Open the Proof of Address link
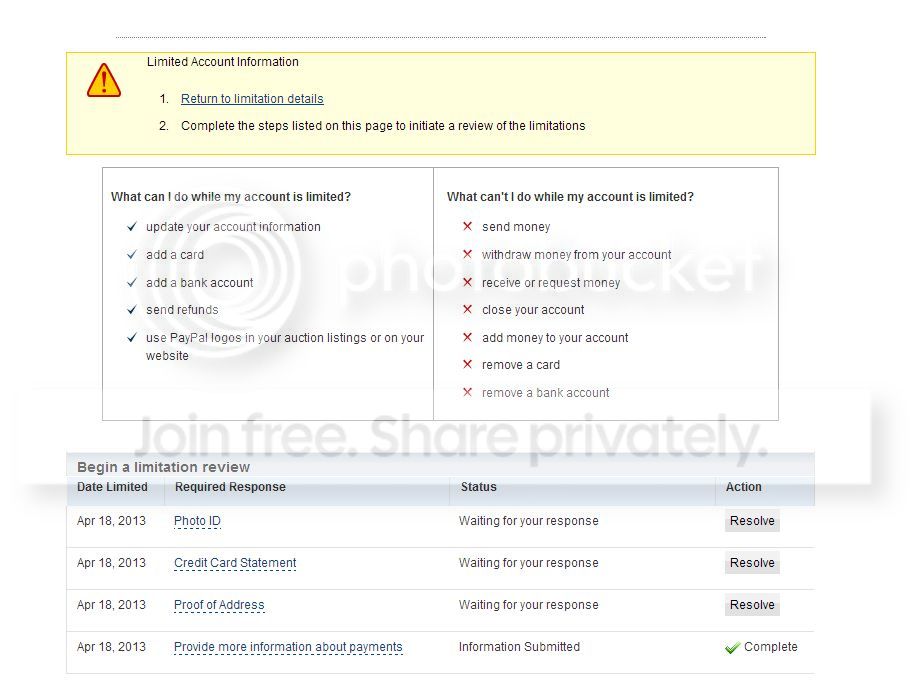Viewport: 915px width, 694px height. (x=219, y=605)
